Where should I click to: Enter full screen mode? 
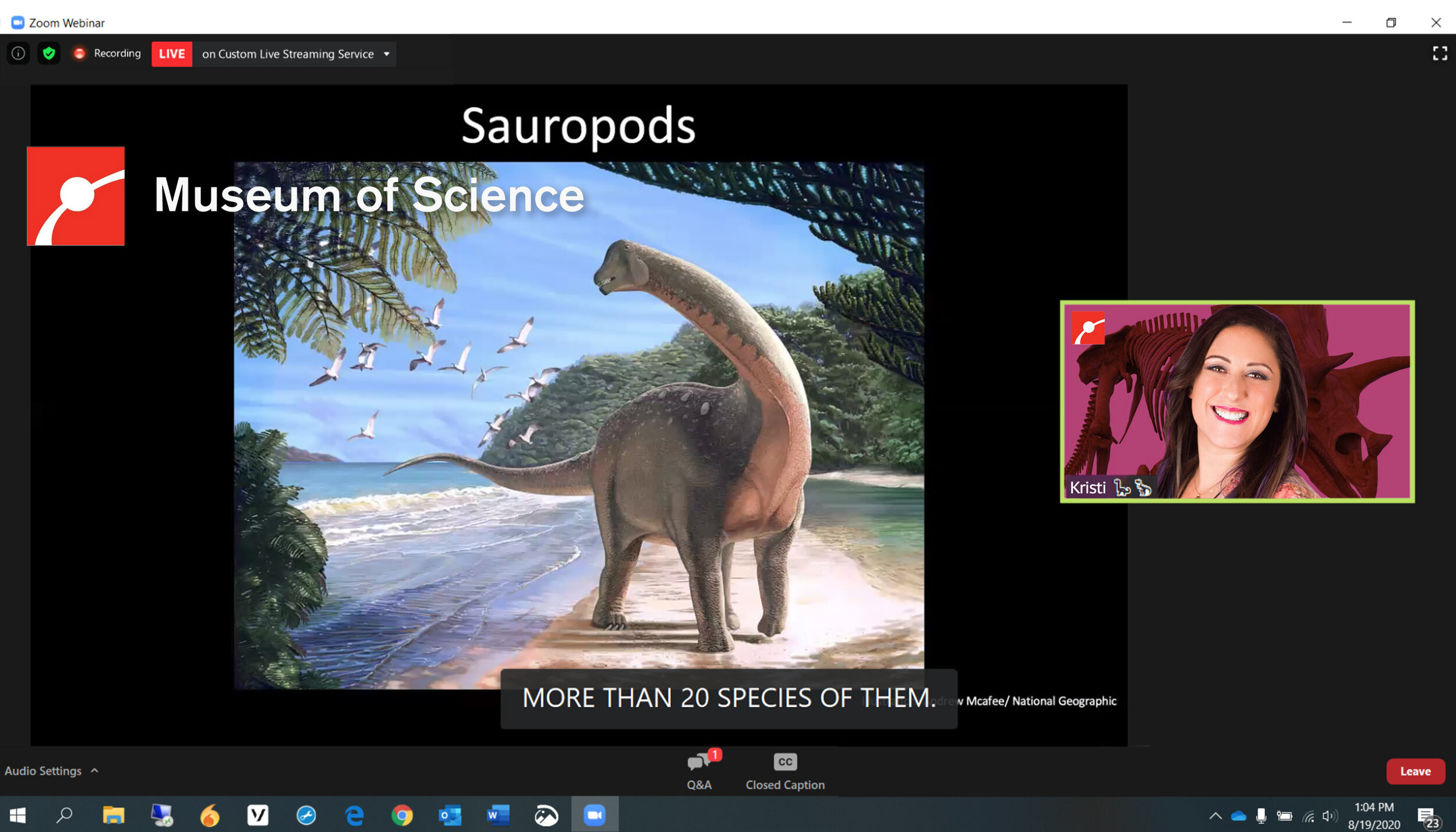[x=1440, y=54]
